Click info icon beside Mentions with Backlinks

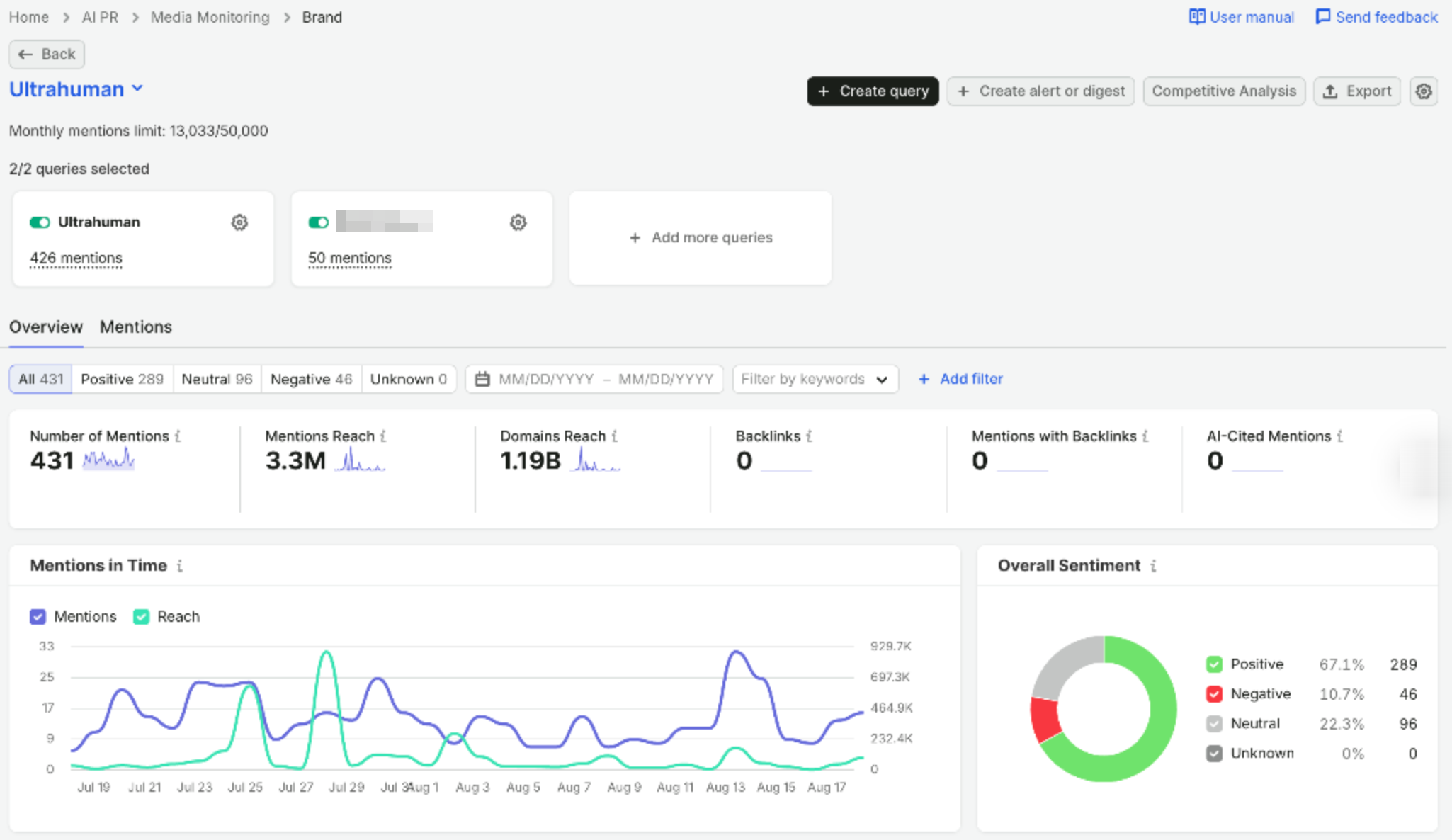[x=1145, y=436]
